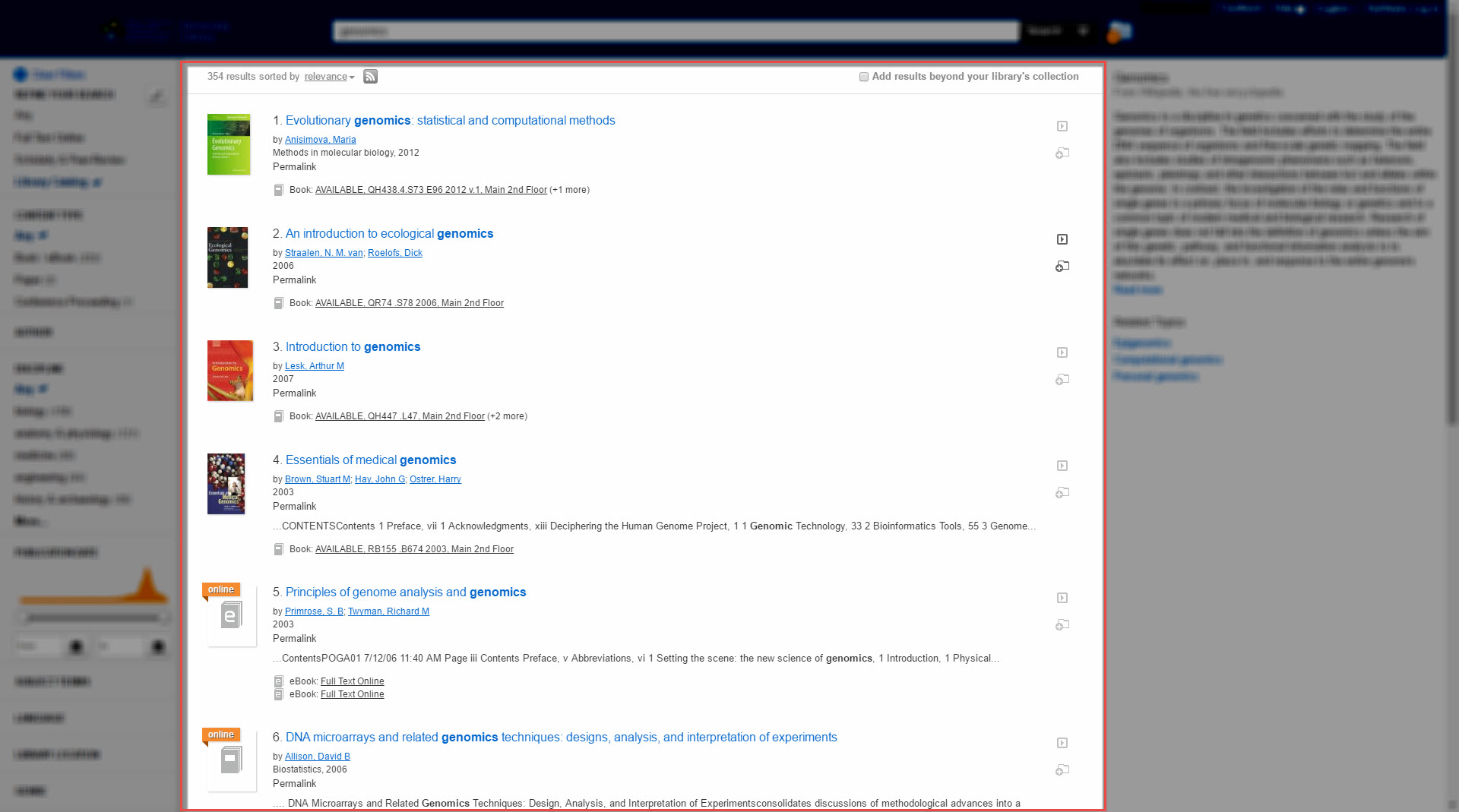Screen dimensions: 1459x812
Task: Expand '+1 more' locations for Evolutionary genomics
Action: pyautogui.click(x=569, y=190)
